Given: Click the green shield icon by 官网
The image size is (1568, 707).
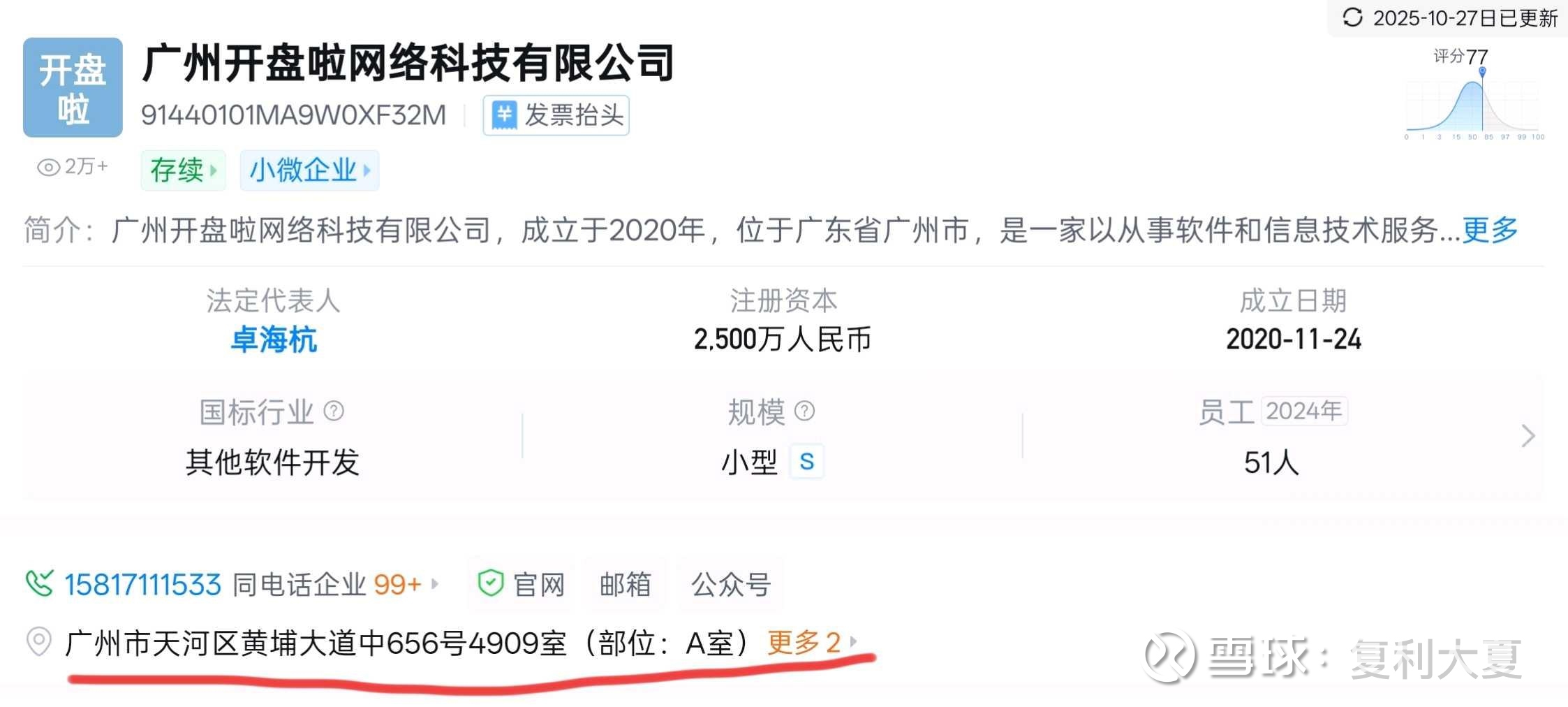Looking at the screenshot, I should click(490, 583).
